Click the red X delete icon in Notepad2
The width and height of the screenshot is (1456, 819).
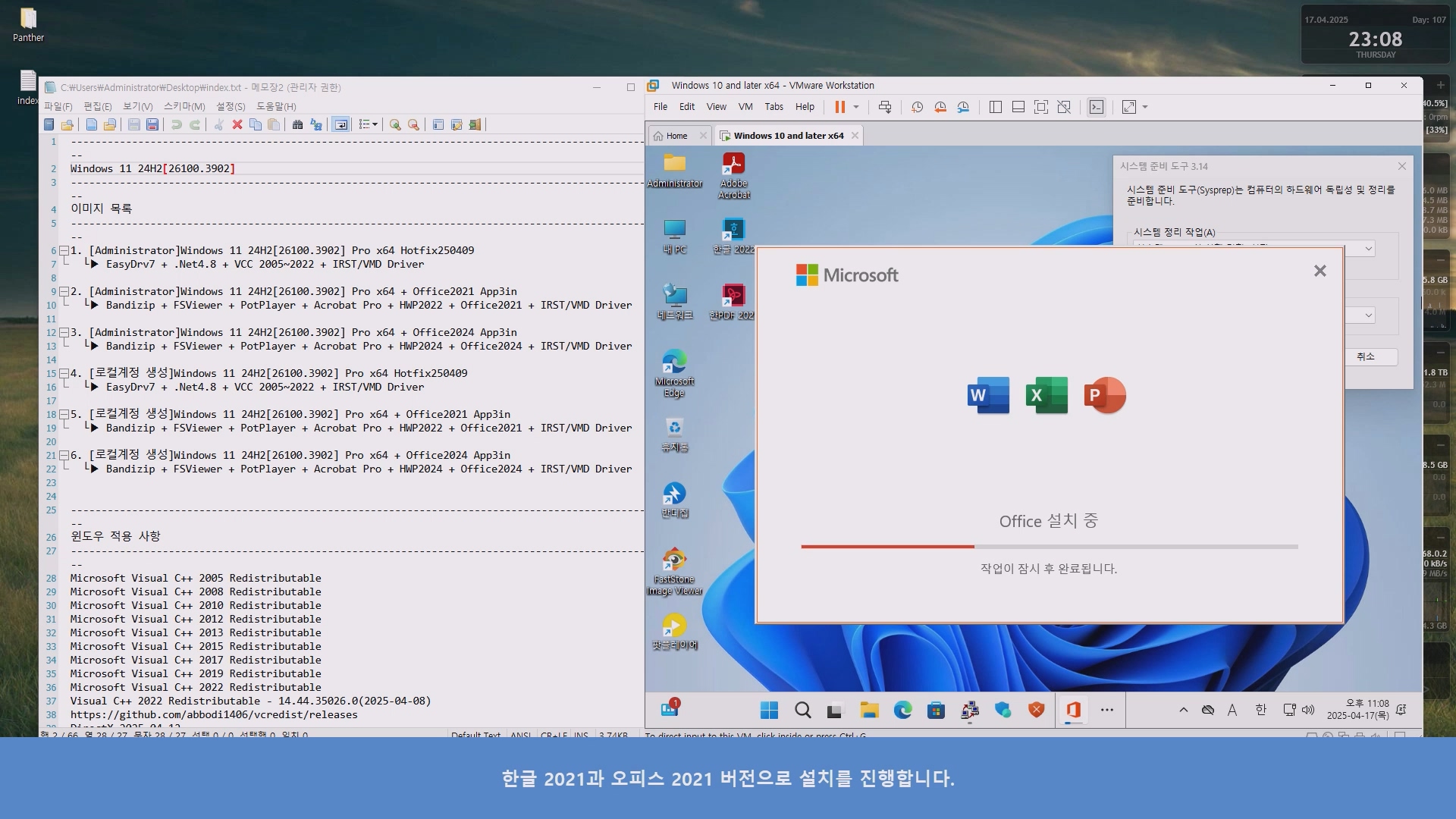237,124
